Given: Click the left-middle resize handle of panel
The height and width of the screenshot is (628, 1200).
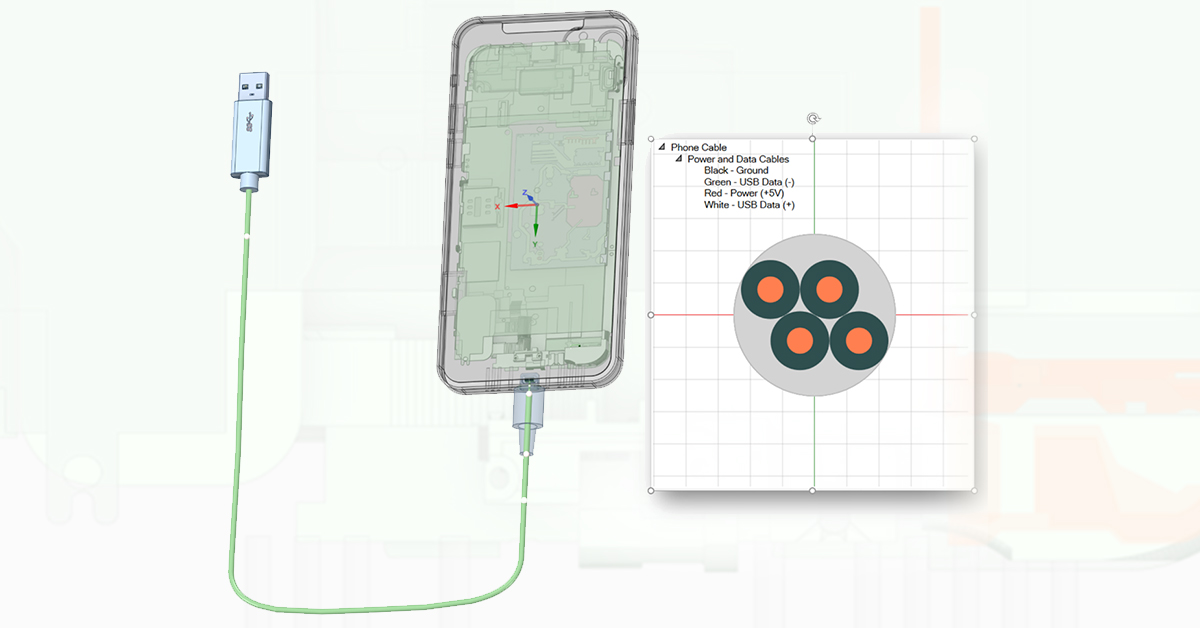Looking at the screenshot, I should coord(651,315).
